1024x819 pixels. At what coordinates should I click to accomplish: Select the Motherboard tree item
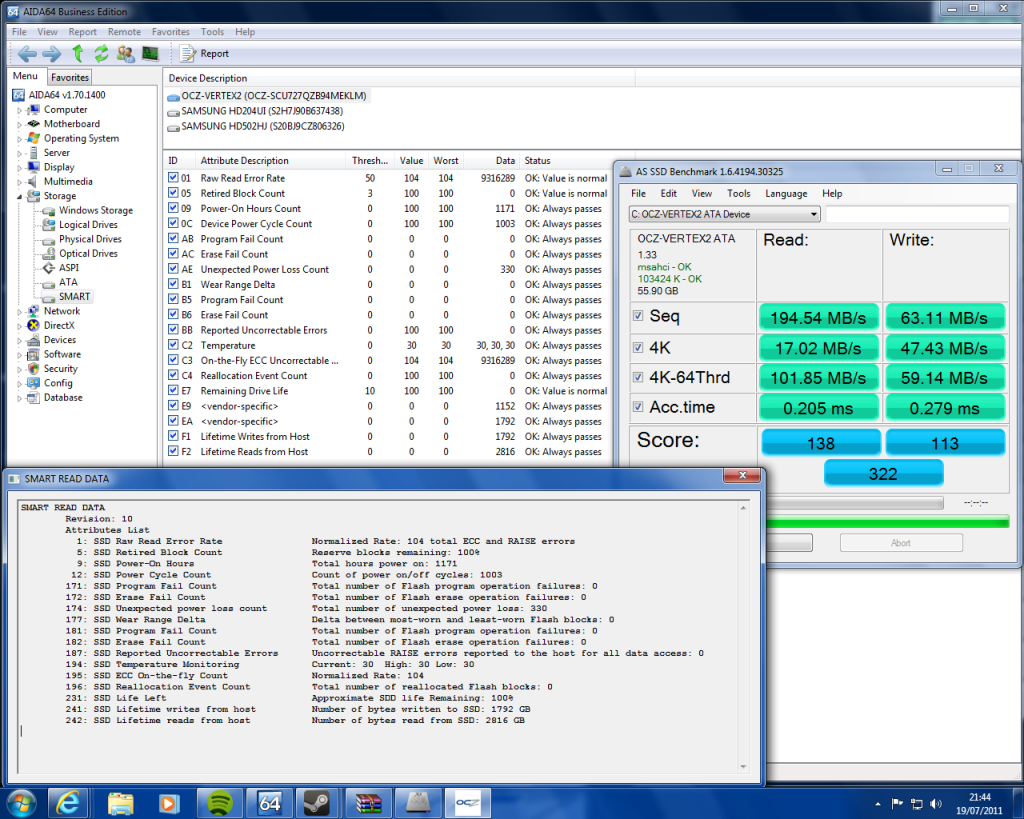[72, 124]
